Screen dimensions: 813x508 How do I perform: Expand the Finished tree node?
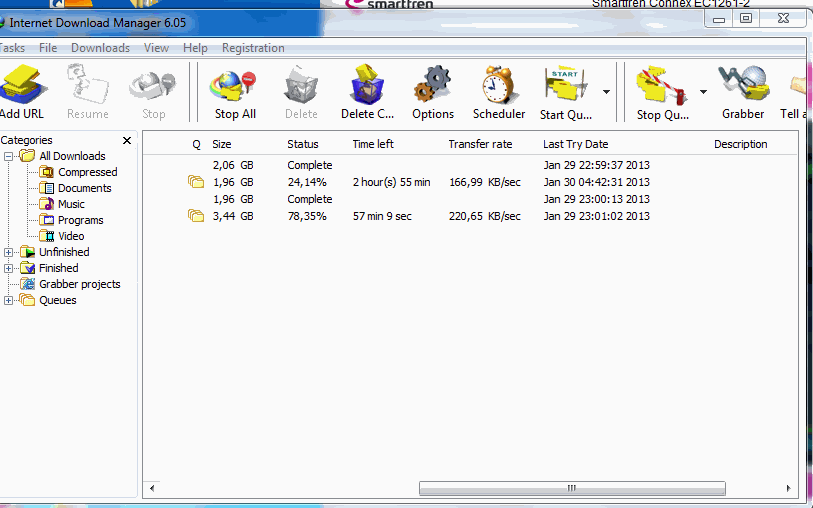(x=8, y=269)
